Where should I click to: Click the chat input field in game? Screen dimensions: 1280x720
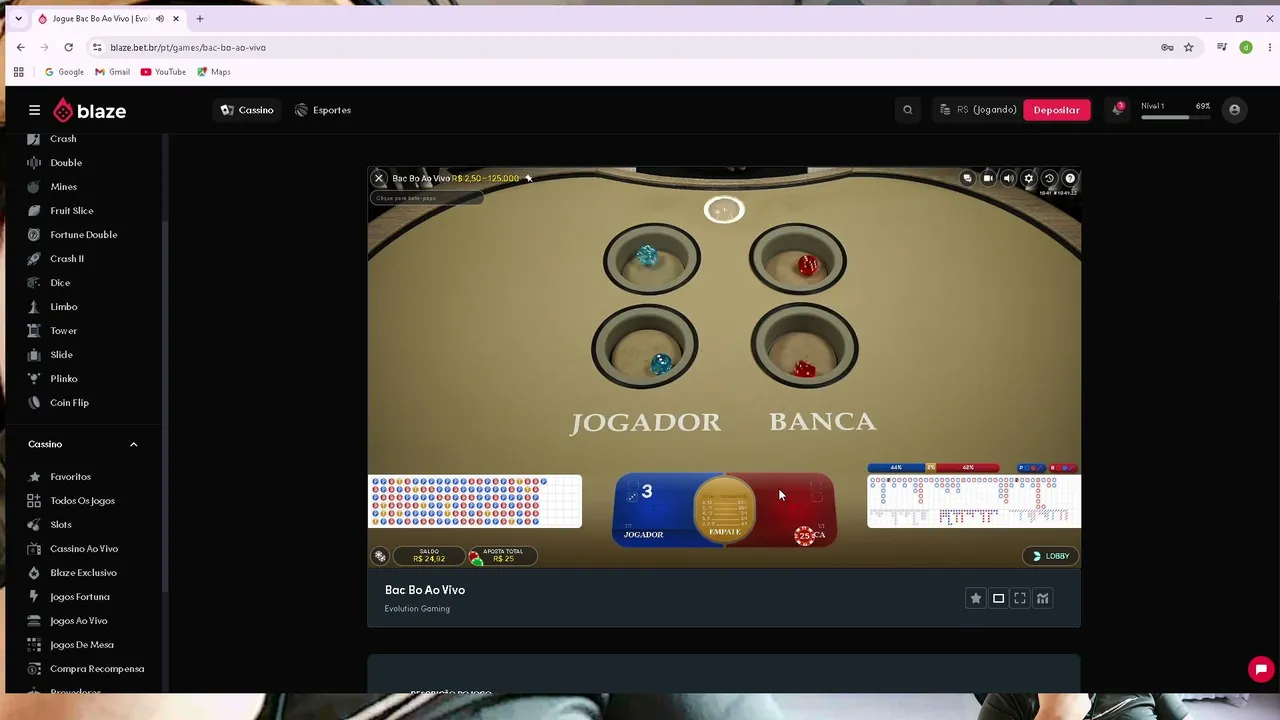click(428, 198)
